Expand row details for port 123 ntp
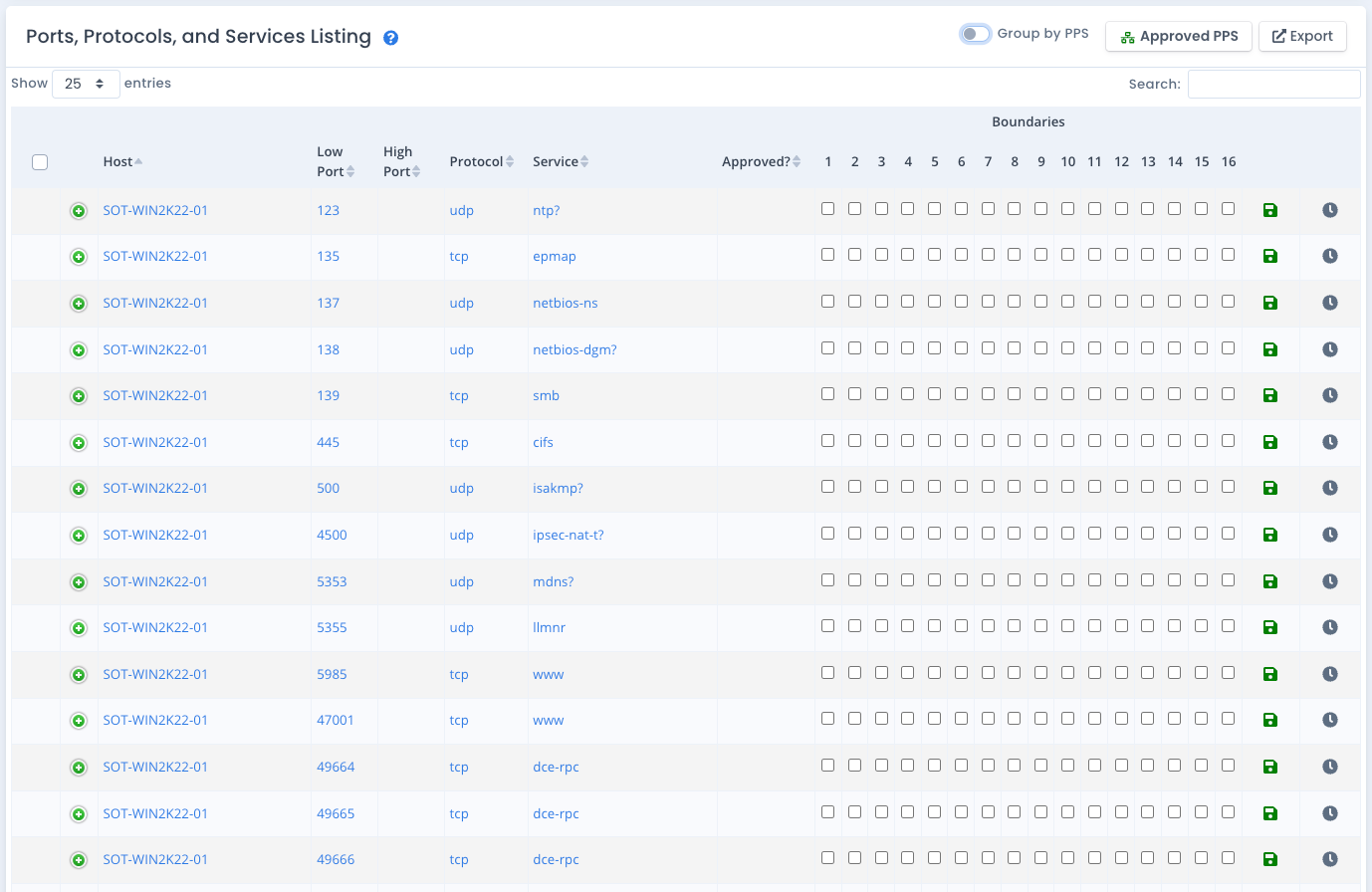The image size is (1372, 892). [79, 211]
